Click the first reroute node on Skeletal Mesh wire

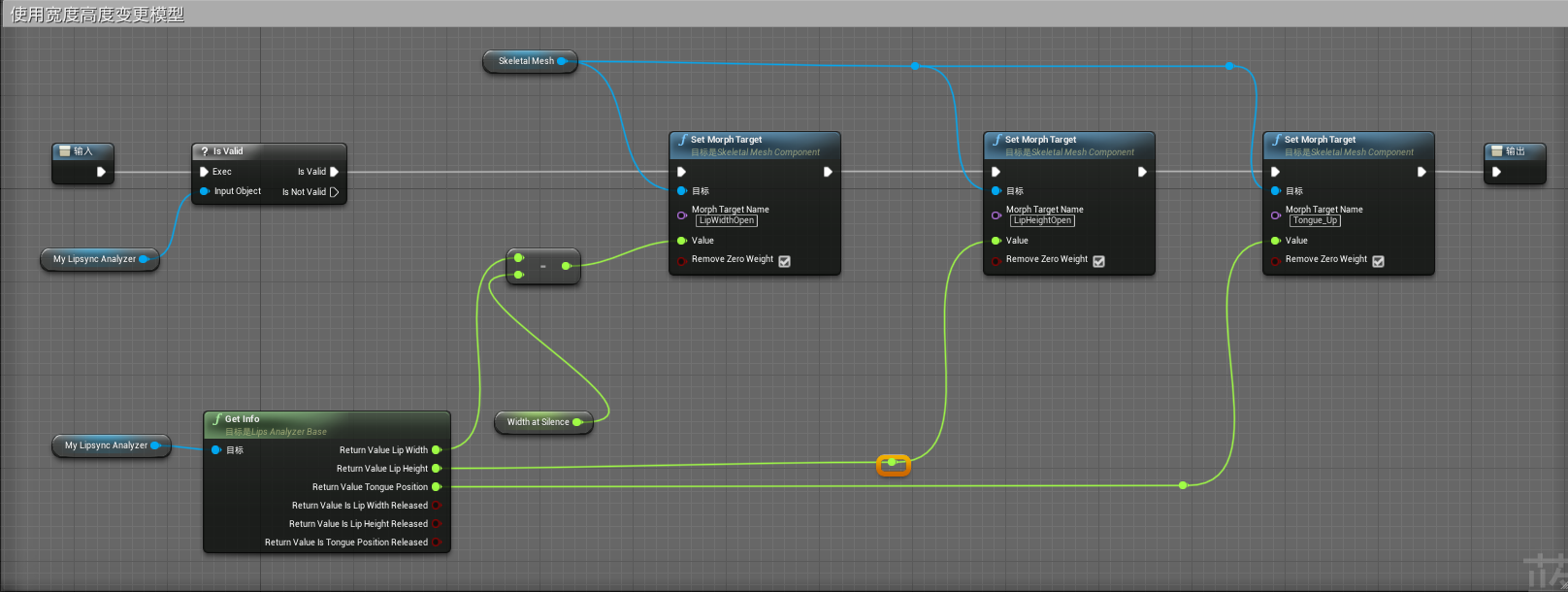click(x=915, y=66)
